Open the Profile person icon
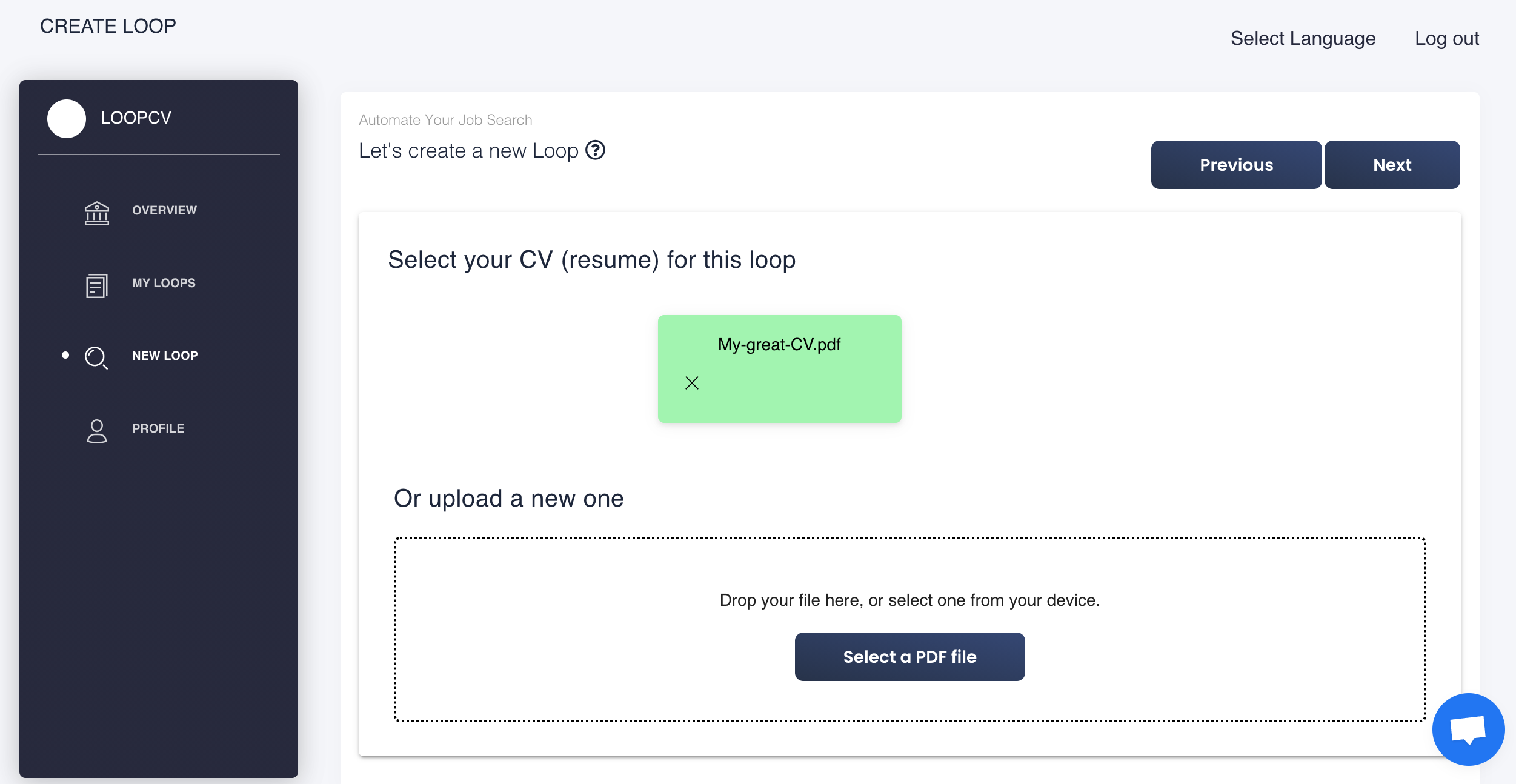 (96, 430)
